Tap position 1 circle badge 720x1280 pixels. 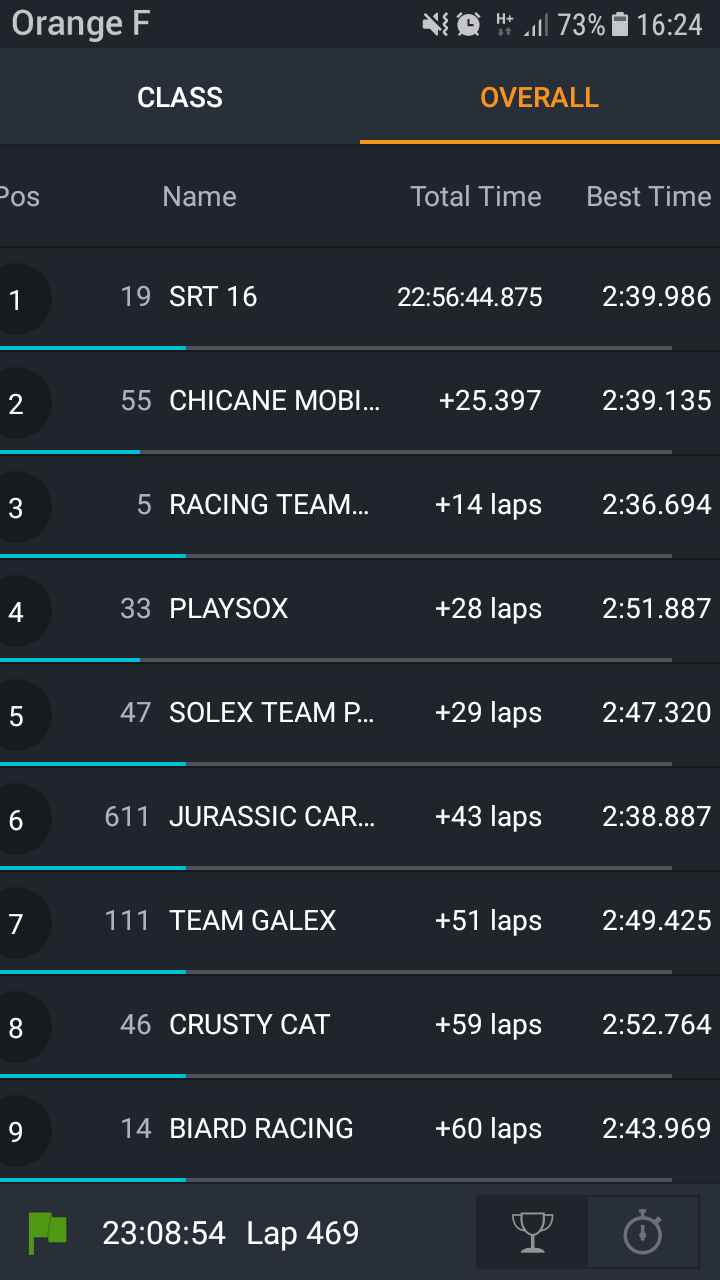coord(16,298)
